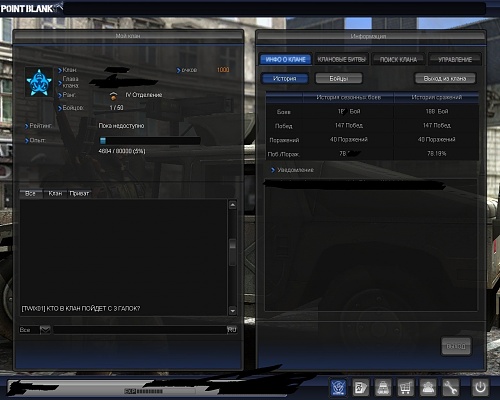Select the УПРАВЛЕНИЕ tab
The width and height of the screenshot is (500, 400).
pyautogui.click(x=455, y=59)
